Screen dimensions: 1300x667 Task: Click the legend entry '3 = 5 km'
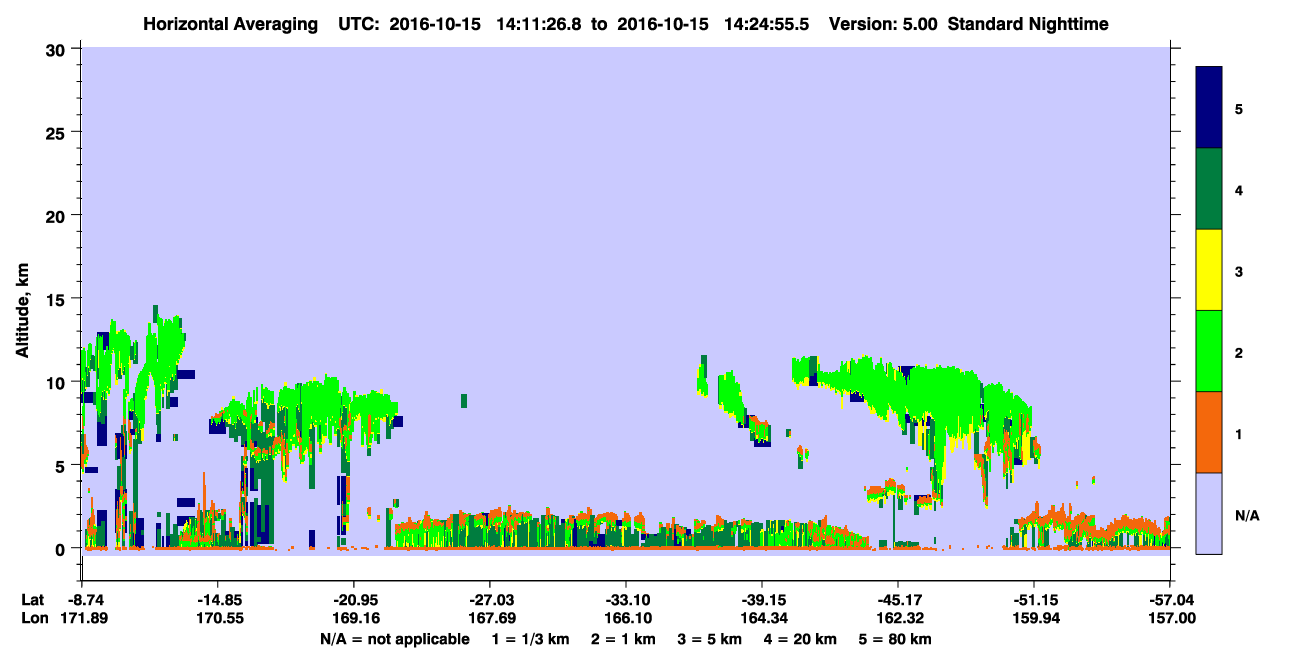pyautogui.click(x=709, y=639)
